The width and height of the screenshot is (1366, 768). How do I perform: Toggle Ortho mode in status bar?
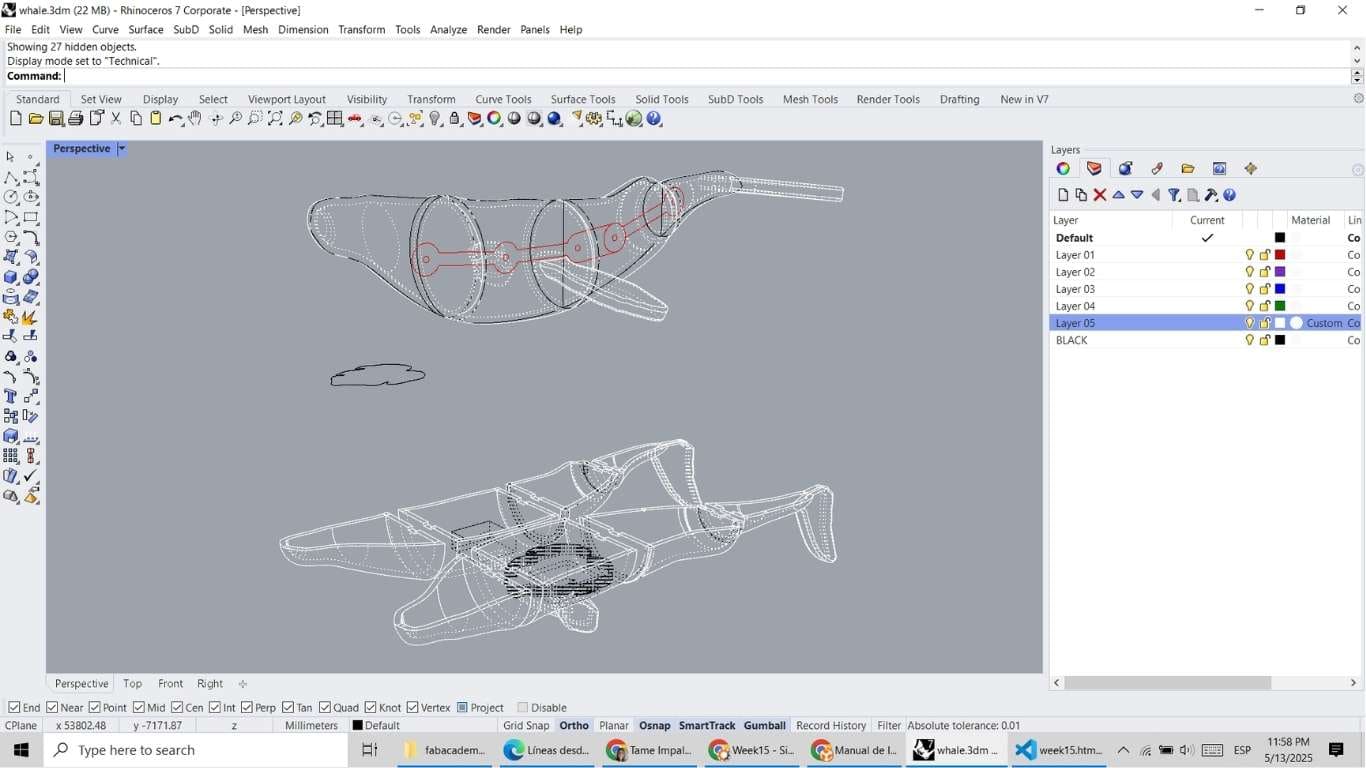pyautogui.click(x=574, y=726)
